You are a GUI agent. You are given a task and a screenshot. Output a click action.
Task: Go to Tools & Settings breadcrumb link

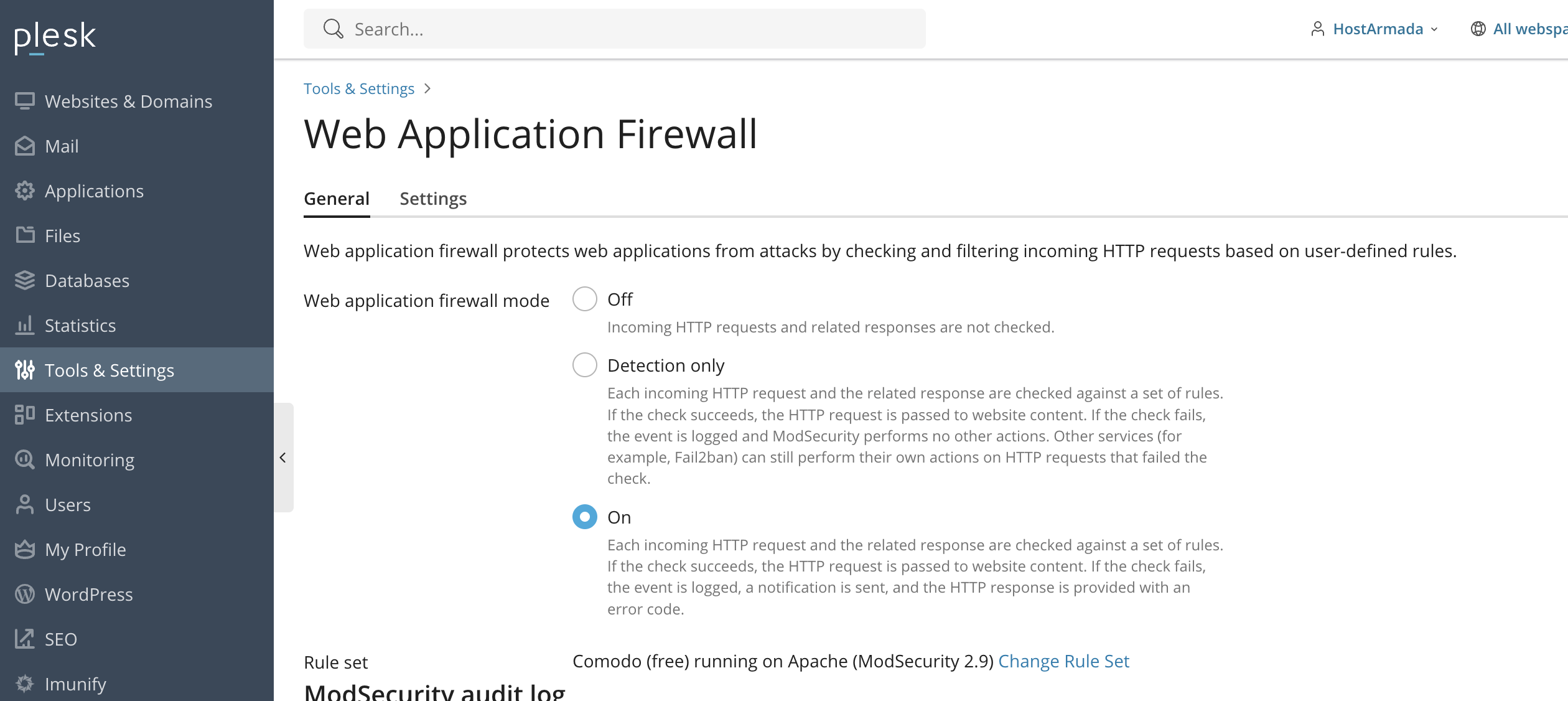pos(359,89)
